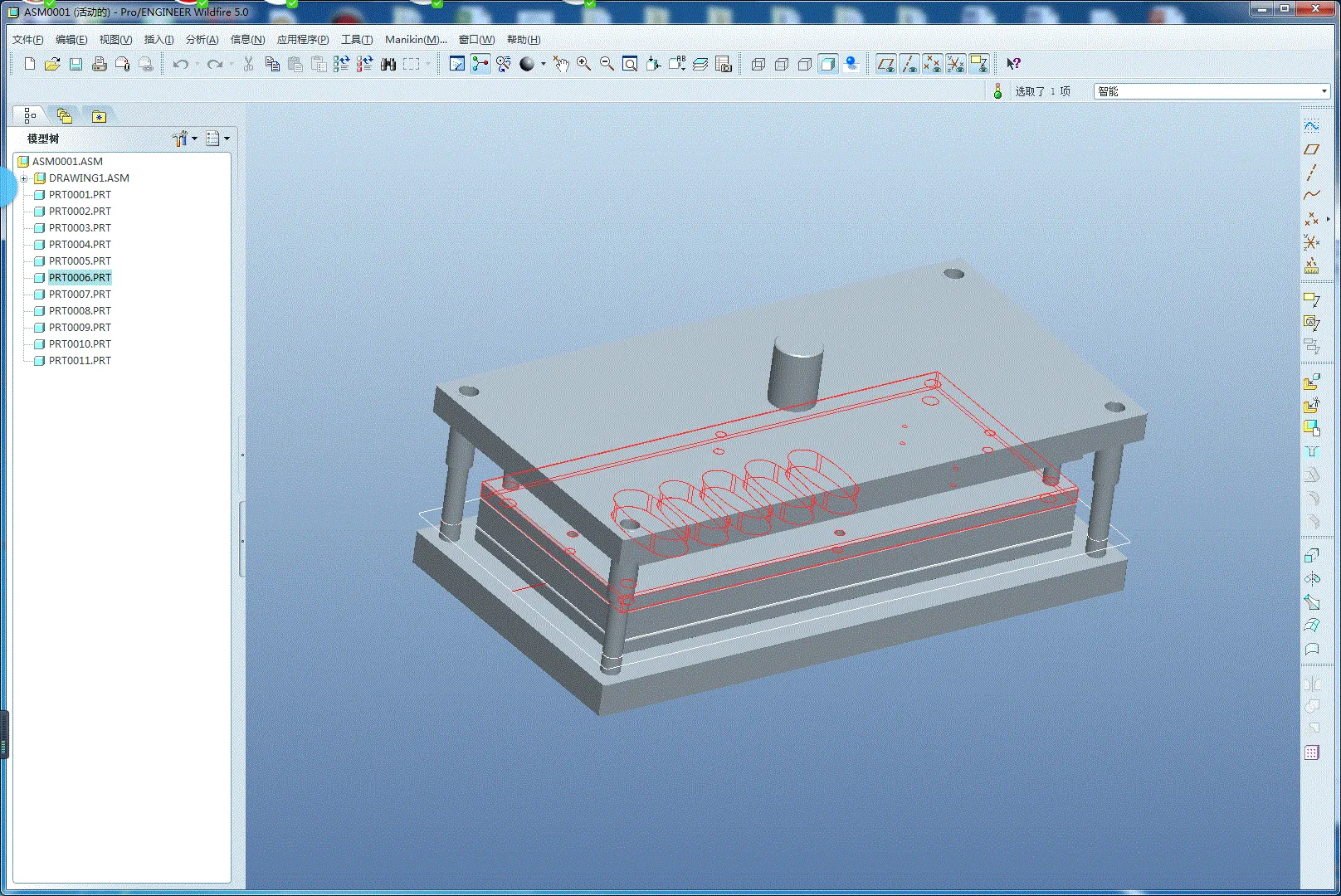The height and width of the screenshot is (896, 1341).
Task: Open the layers tool in toolbar
Action: 700,64
